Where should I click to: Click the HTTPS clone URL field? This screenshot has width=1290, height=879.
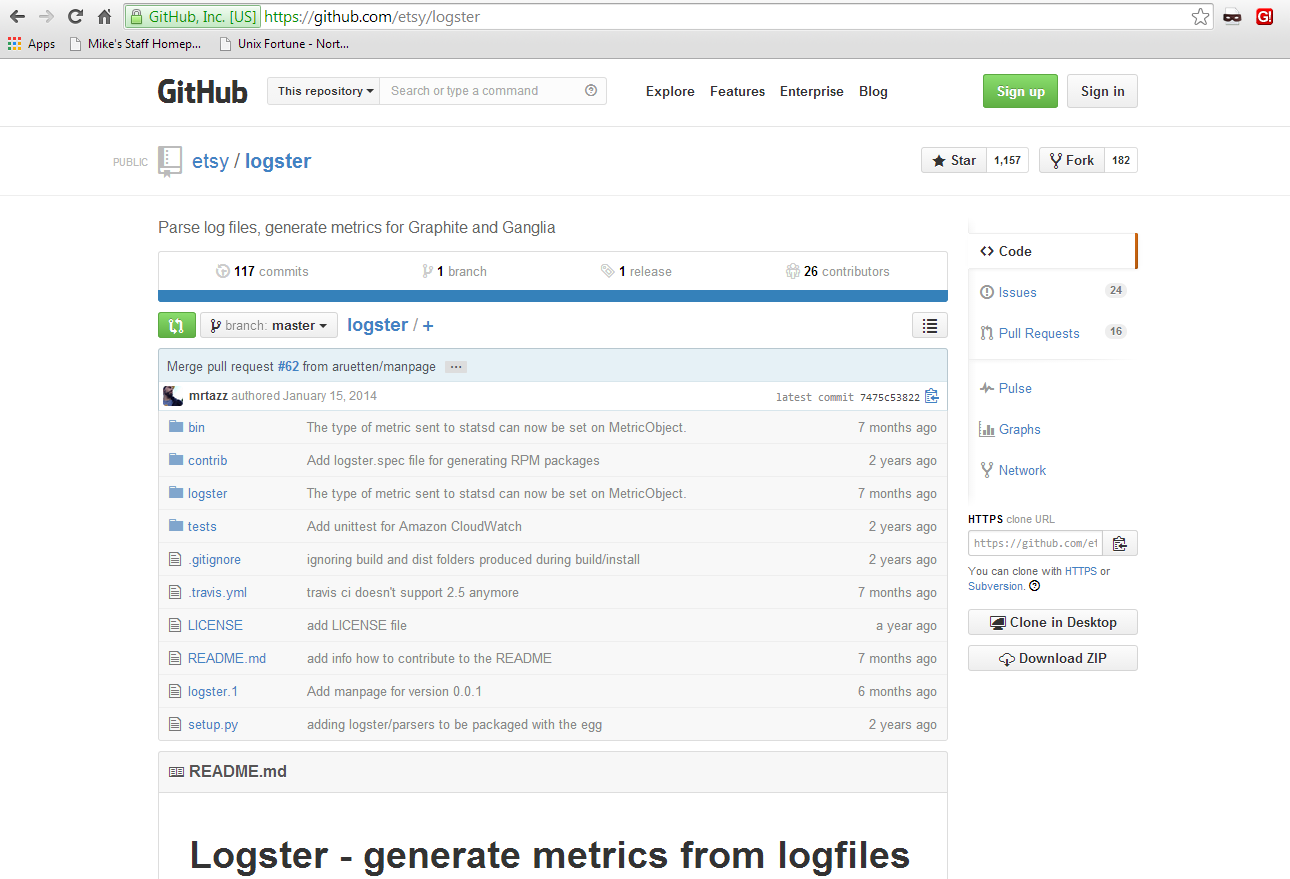pos(1035,543)
